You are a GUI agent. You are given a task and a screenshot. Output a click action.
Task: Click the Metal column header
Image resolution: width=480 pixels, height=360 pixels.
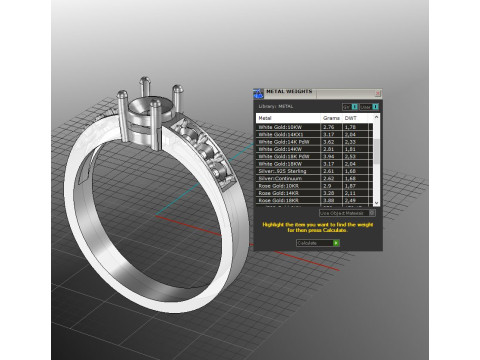pos(288,118)
